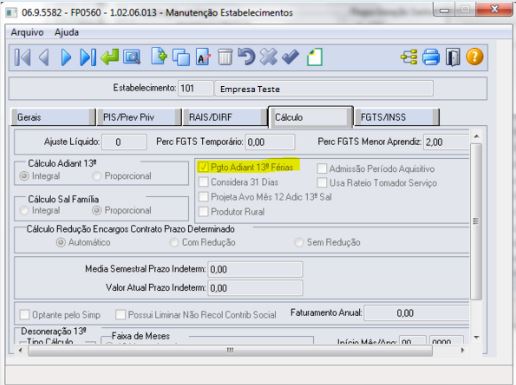The height and width of the screenshot is (385, 516).
Task: Click the Empresa Teste name field
Action: (324, 89)
